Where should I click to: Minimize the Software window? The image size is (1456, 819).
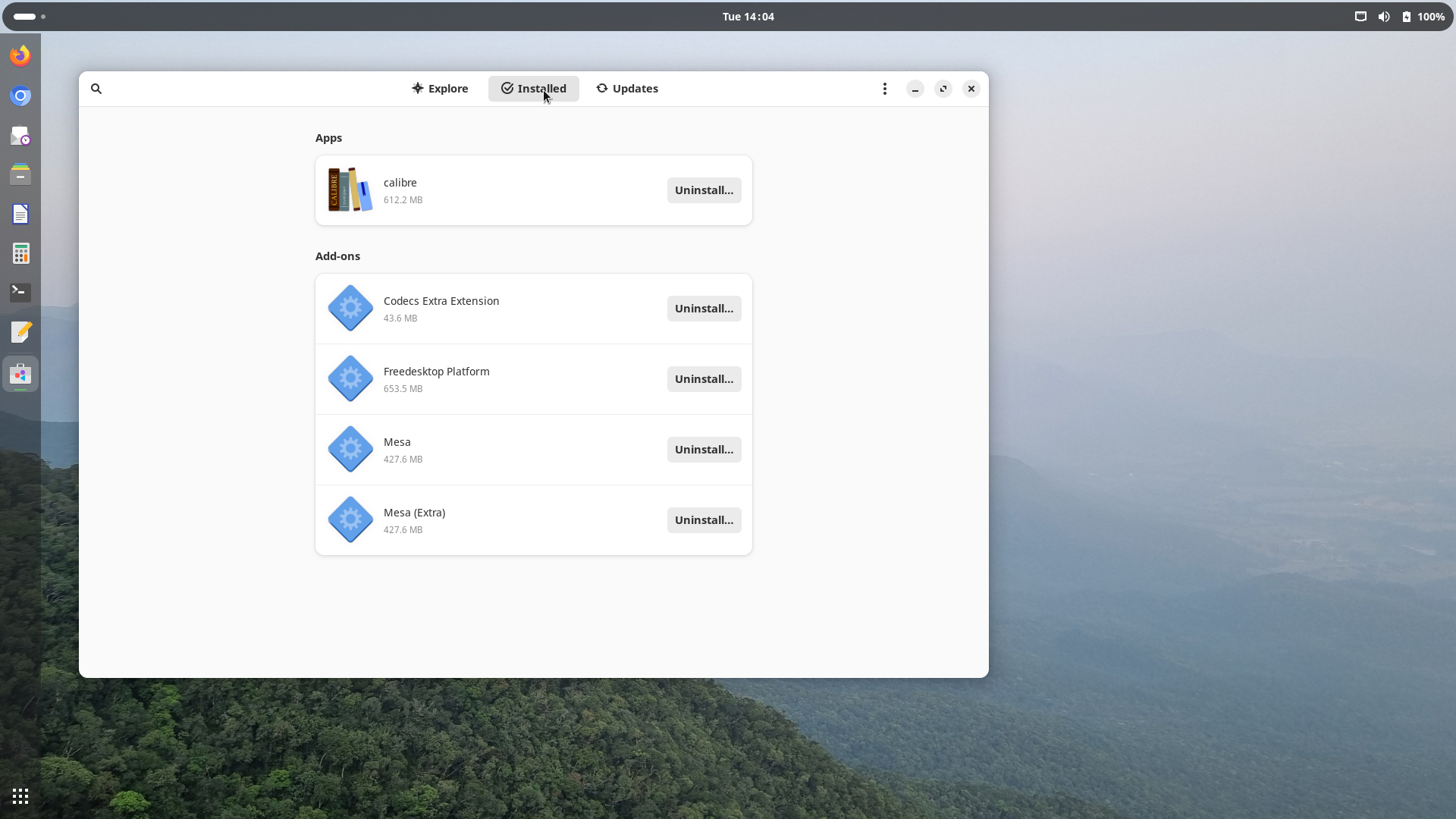[915, 89]
